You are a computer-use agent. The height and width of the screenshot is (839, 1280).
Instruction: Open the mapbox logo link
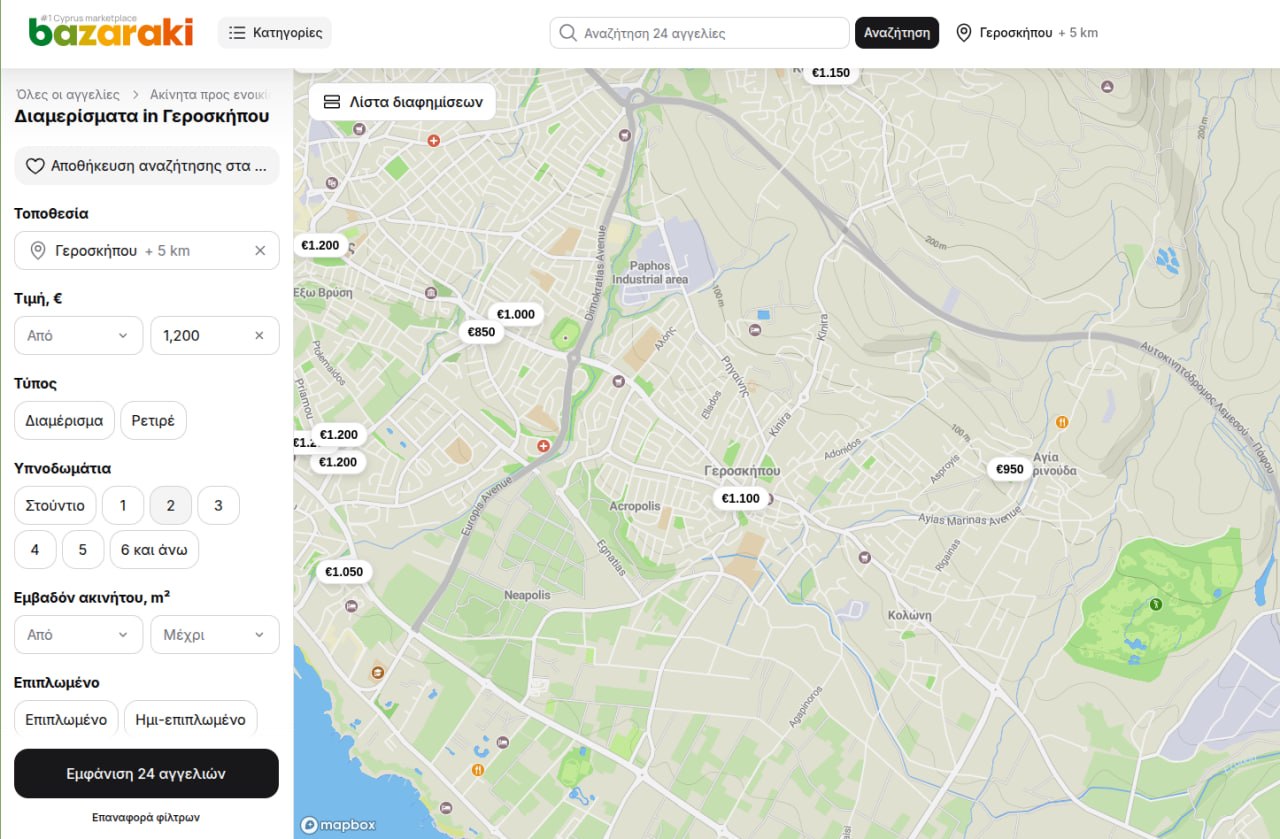point(338,825)
